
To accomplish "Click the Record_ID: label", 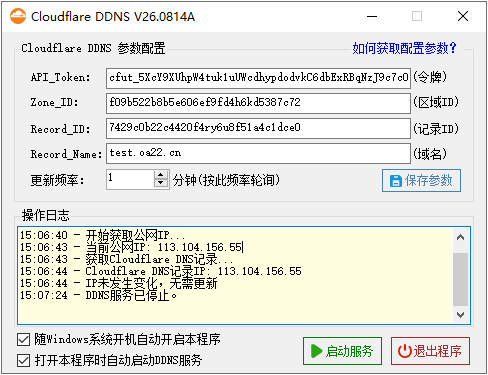I will coord(60,129).
